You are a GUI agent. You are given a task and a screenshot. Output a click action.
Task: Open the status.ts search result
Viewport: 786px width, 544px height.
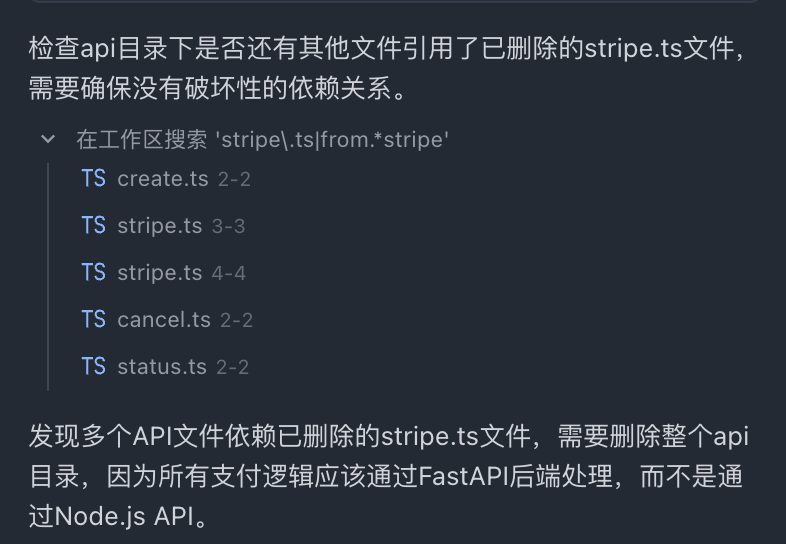162,367
